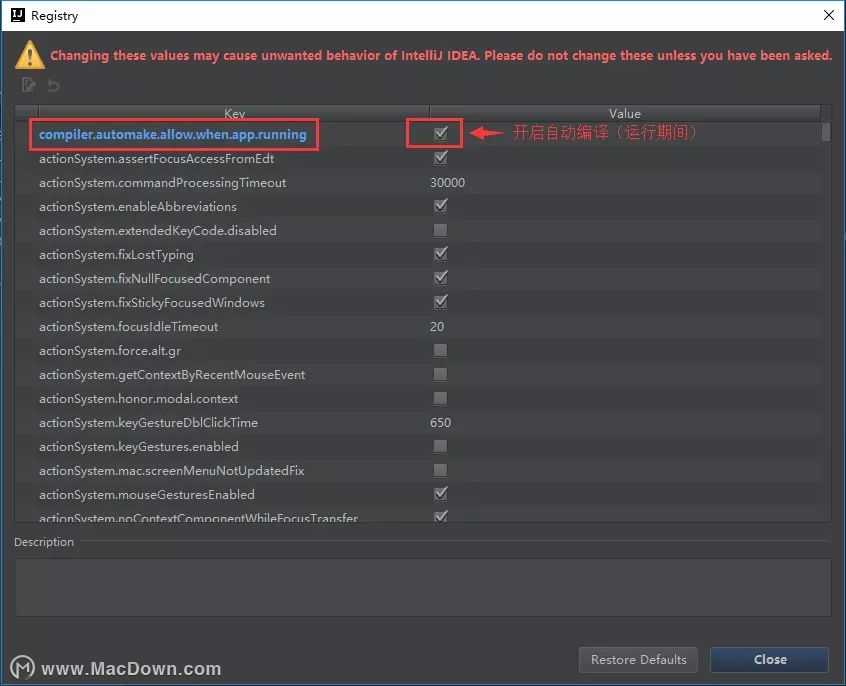Select the actionSystem.force.alt.gr key
Viewport: 846px width, 686px height.
110,351
